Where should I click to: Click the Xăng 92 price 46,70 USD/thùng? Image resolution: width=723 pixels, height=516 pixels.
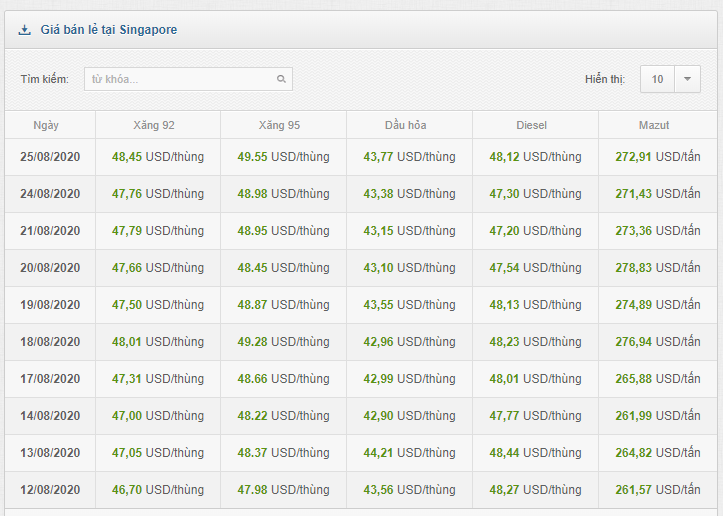coord(158,490)
